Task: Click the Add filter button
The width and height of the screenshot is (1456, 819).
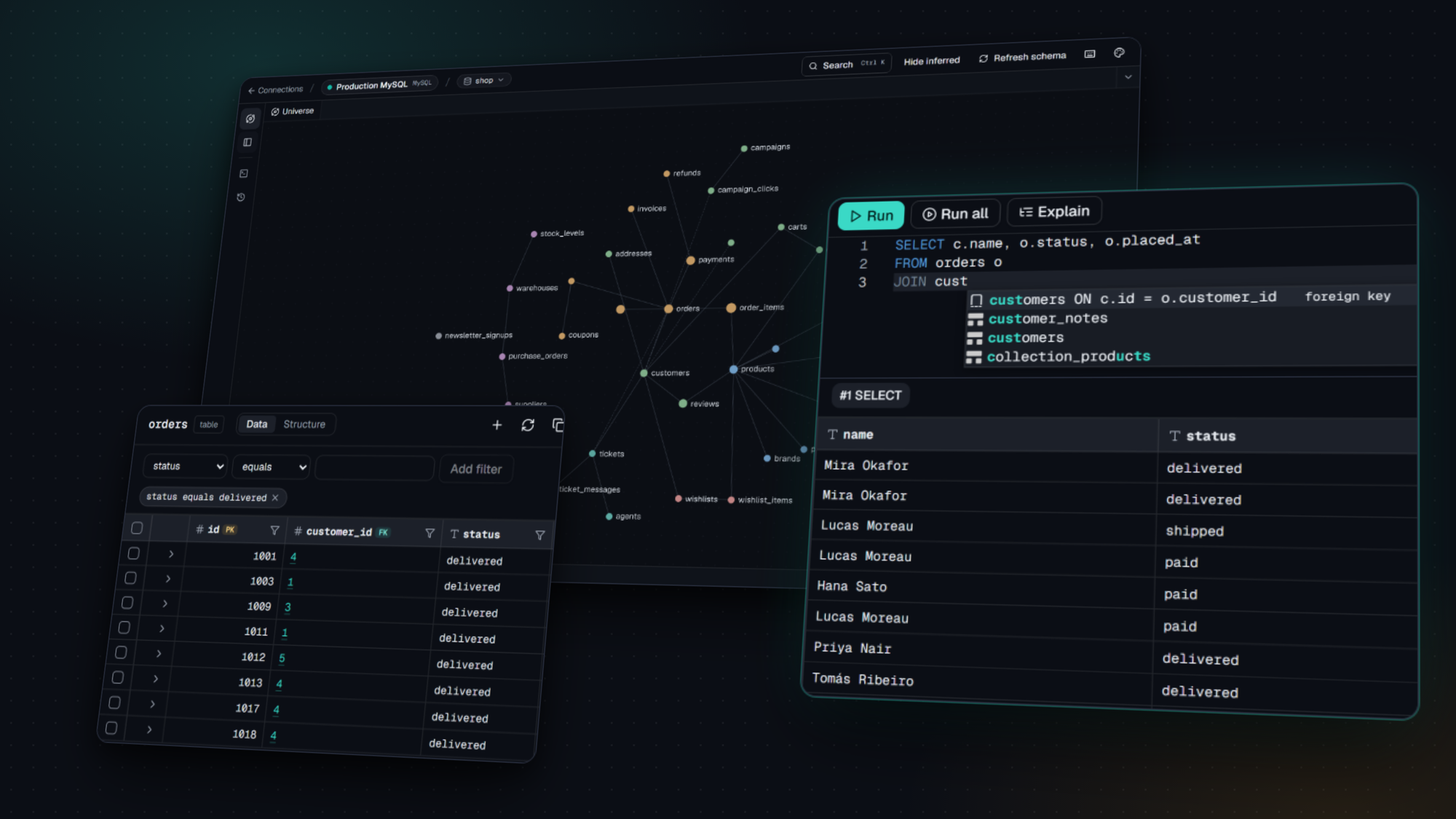Action: pos(476,470)
